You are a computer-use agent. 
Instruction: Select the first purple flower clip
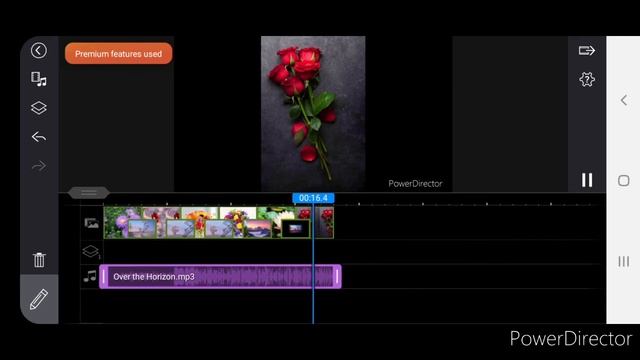pyautogui.click(x=122, y=222)
